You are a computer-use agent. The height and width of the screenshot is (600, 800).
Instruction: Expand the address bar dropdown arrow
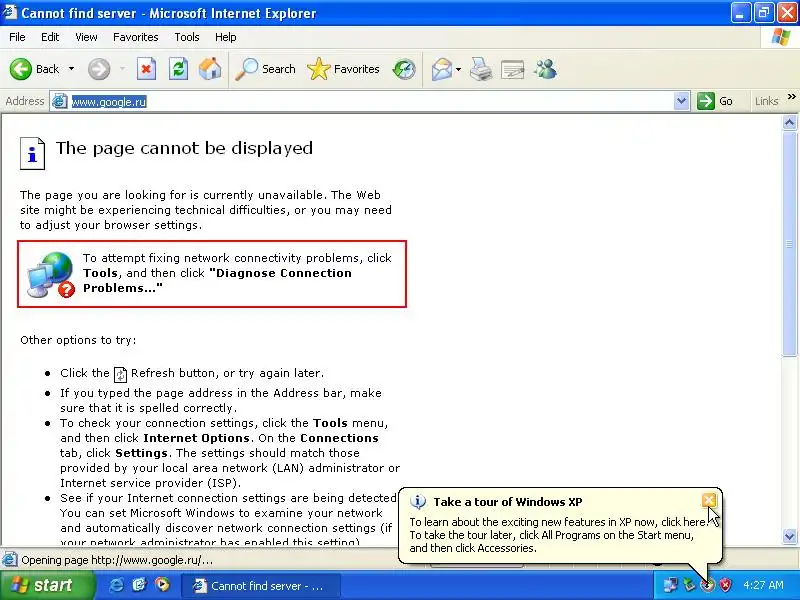point(681,101)
